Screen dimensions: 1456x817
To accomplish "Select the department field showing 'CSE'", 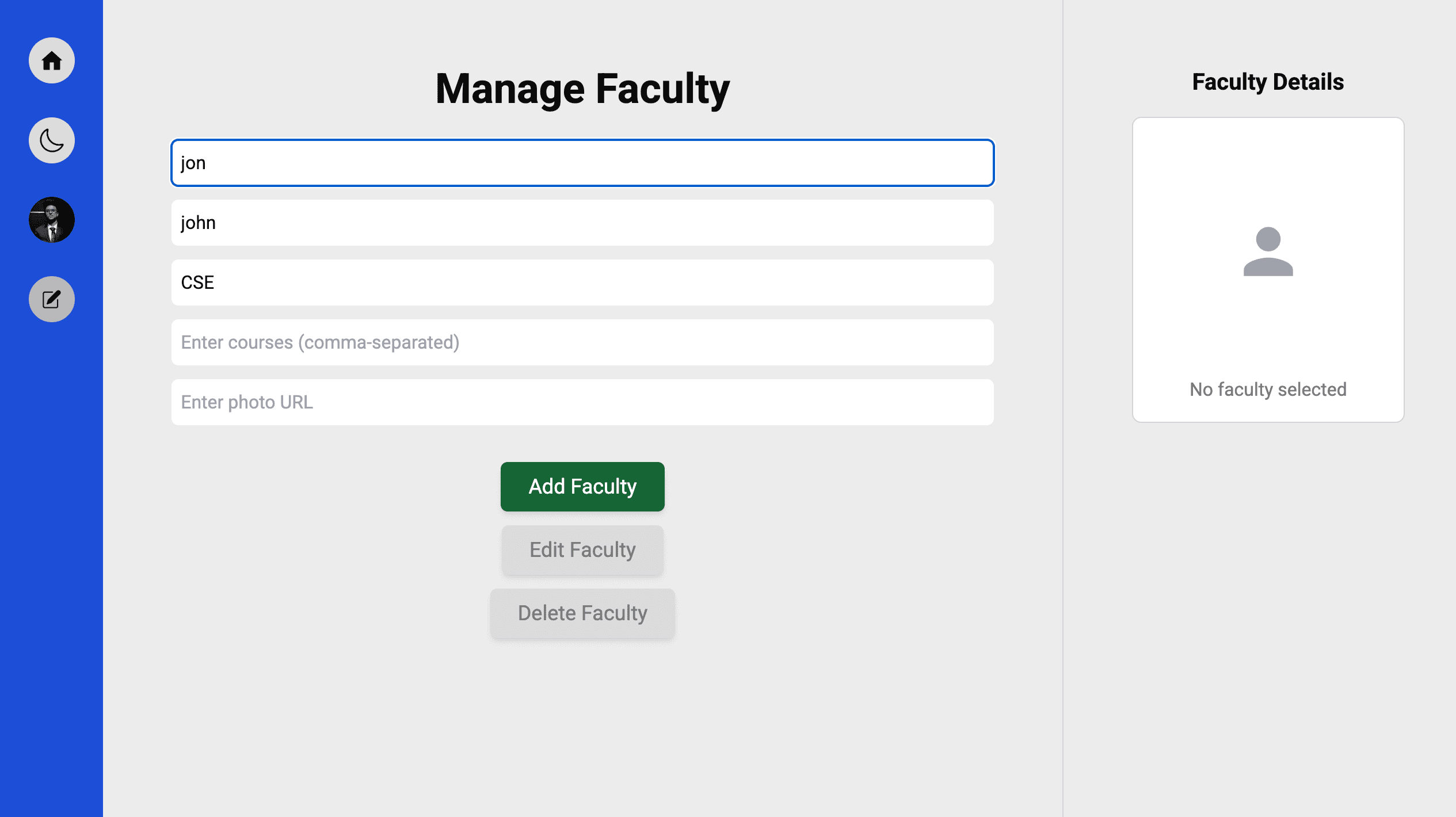I will coord(582,282).
